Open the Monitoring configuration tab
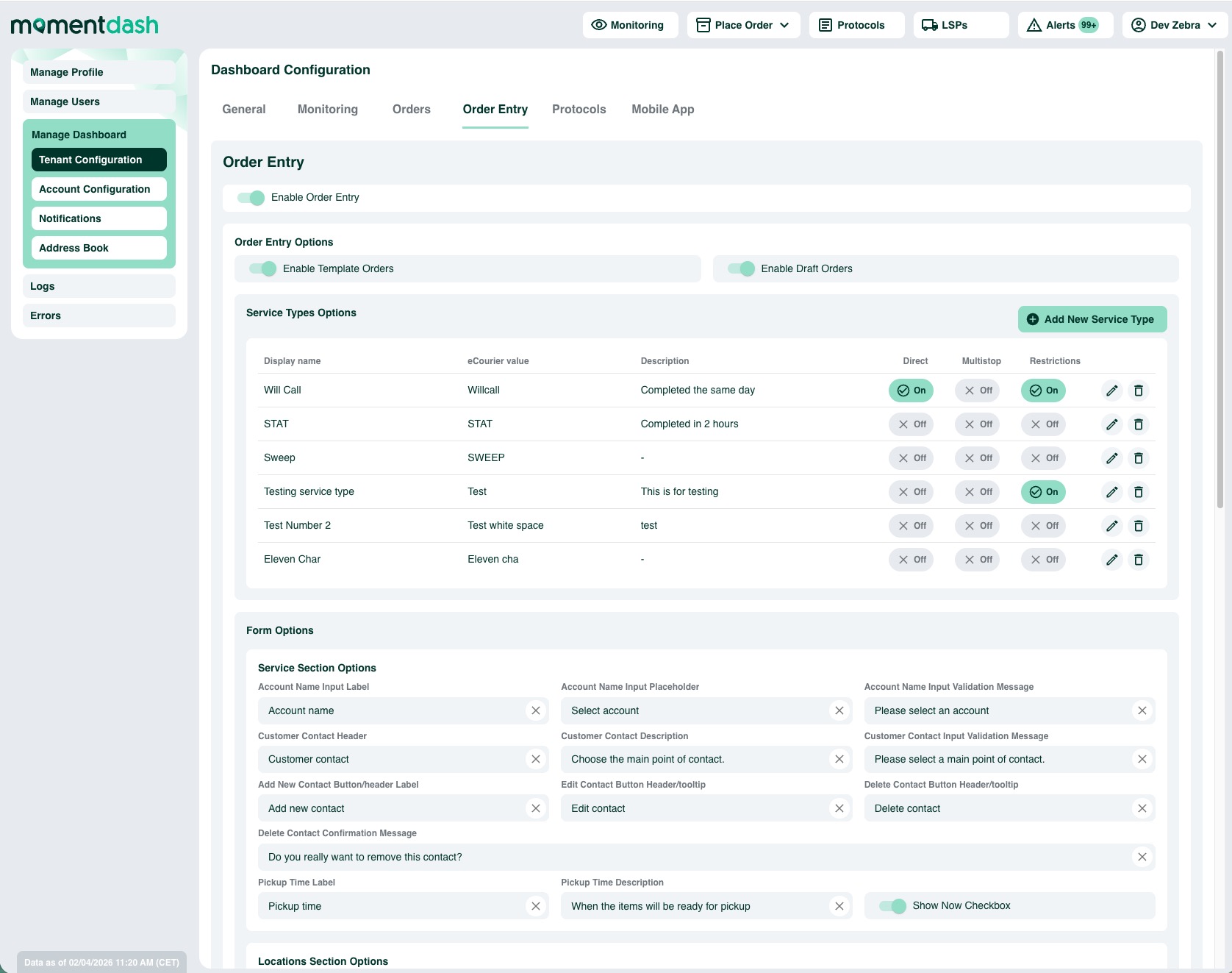This screenshot has height=973, width=1232. (327, 110)
